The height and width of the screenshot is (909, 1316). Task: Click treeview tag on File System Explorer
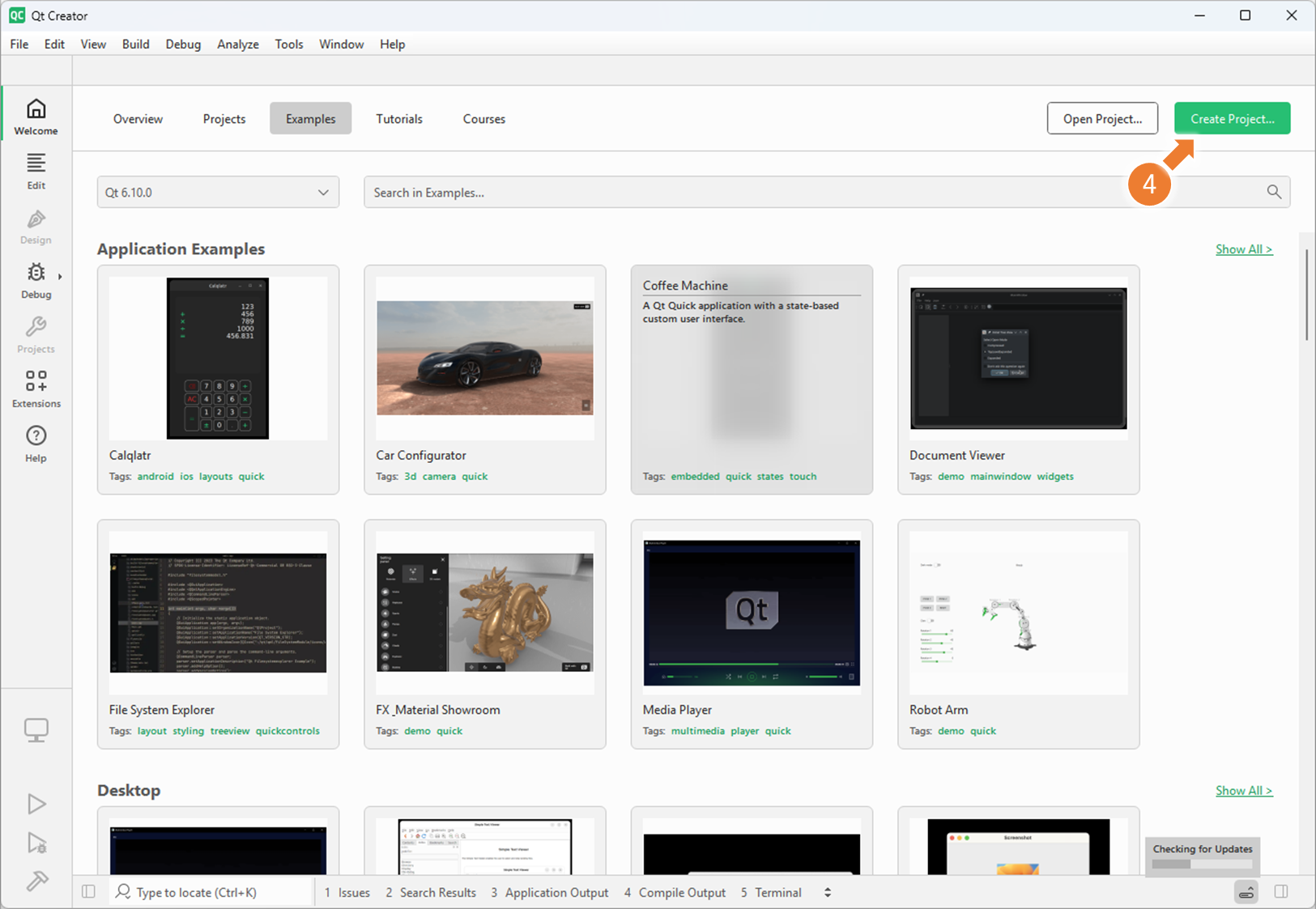click(x=230, y=730)
